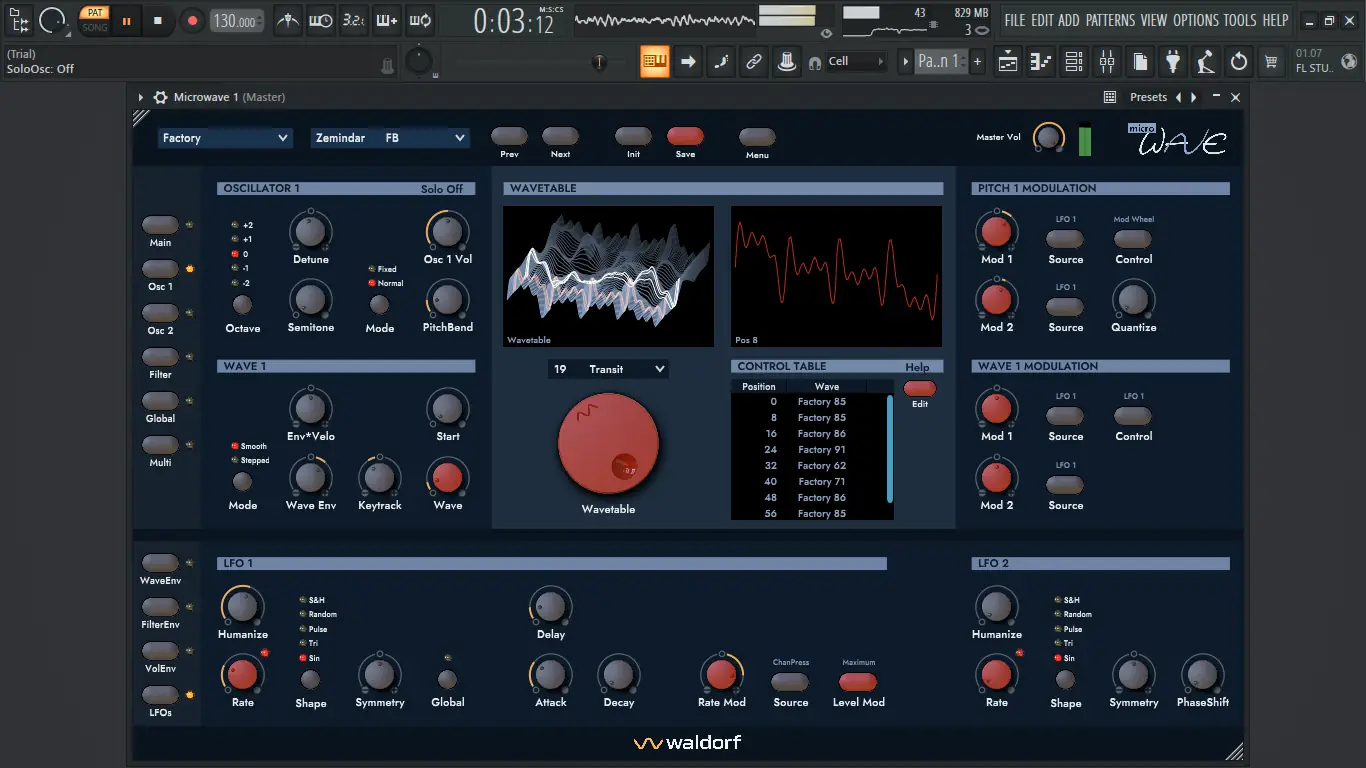Toggle the 3-2-1 recording countdown icon
The image size is (1366, 768).
353,20
